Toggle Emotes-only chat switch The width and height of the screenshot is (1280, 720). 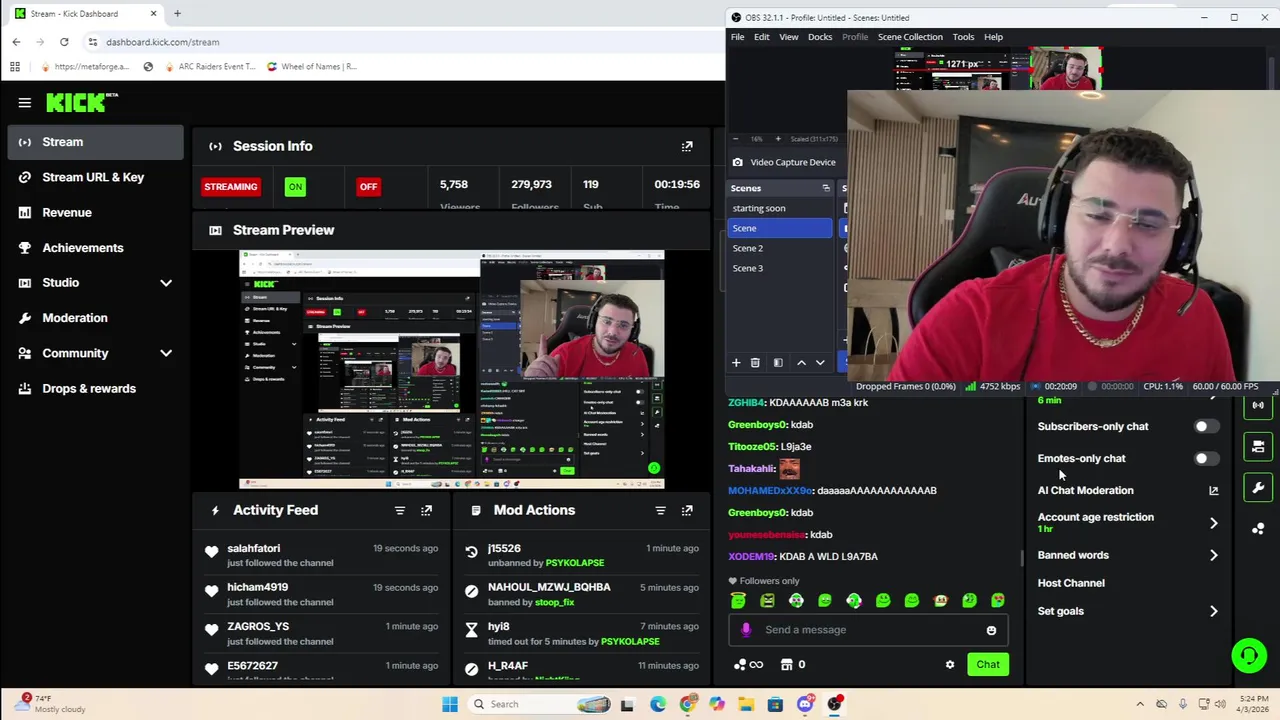pos(1206,459)
